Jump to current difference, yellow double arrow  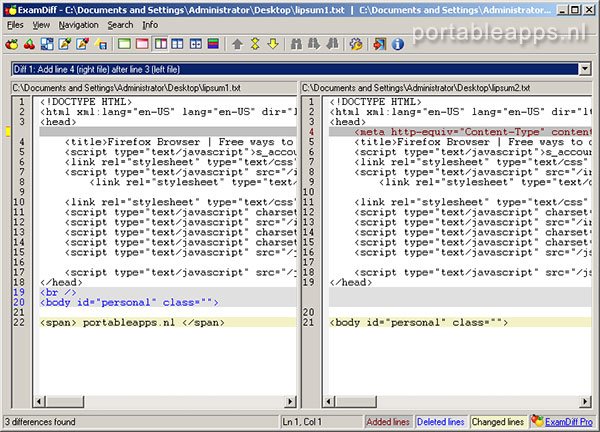[x=255, y=44]
